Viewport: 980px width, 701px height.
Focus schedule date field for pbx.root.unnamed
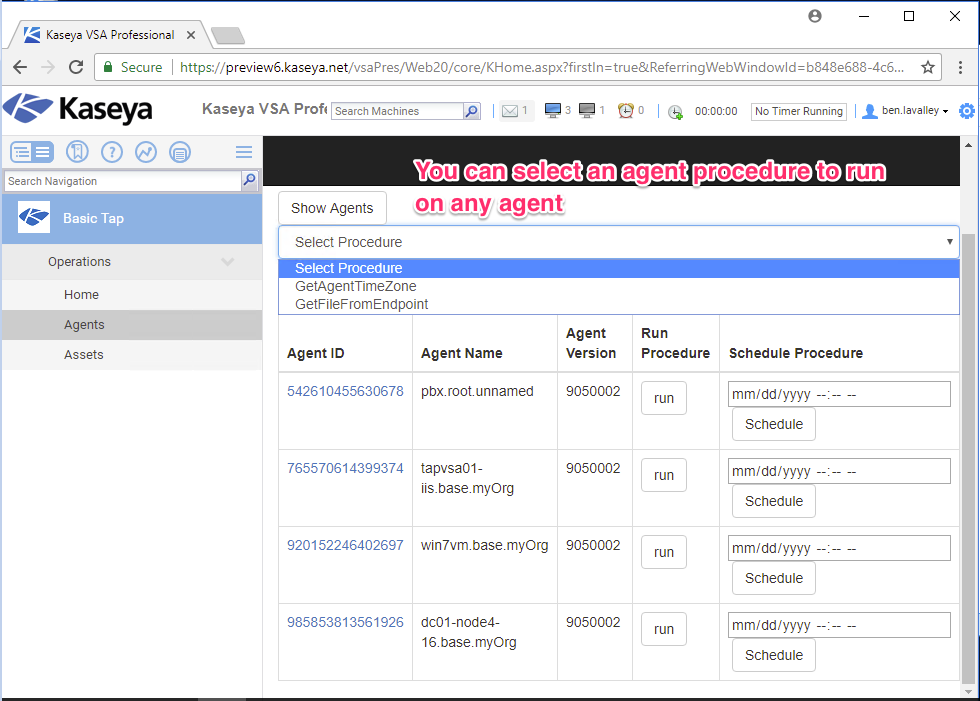click(x=839, y=394)
